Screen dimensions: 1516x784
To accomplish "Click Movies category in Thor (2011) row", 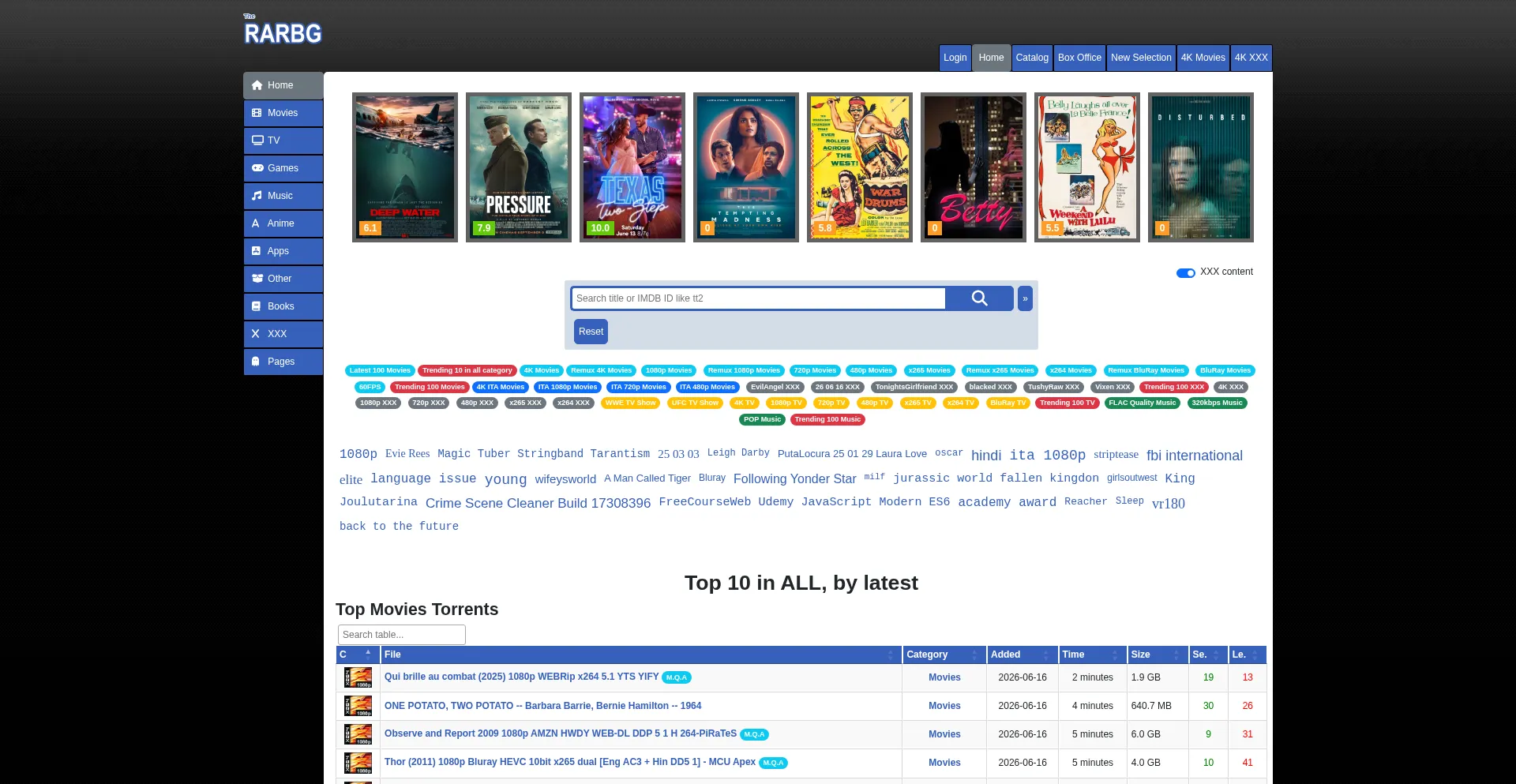I will point(944,763).
